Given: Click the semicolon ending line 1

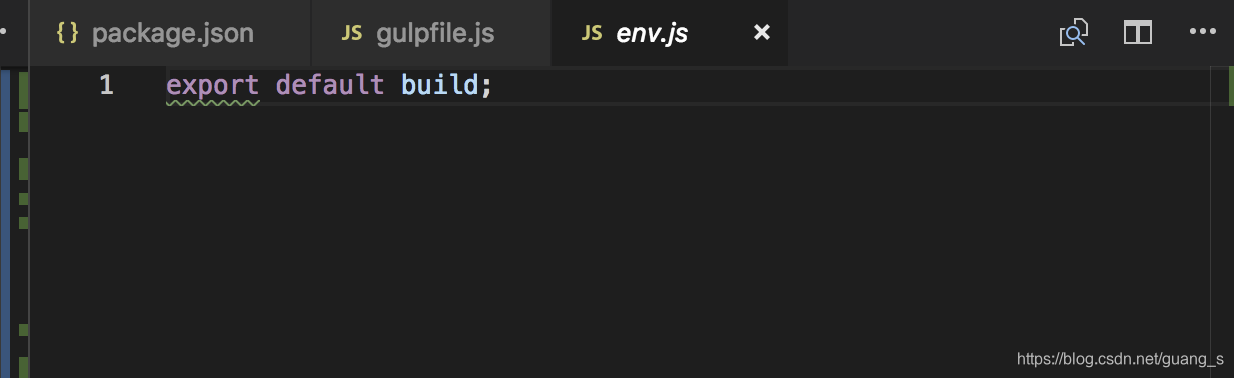Looking at the screenshot, I should (x=487, y=87).
